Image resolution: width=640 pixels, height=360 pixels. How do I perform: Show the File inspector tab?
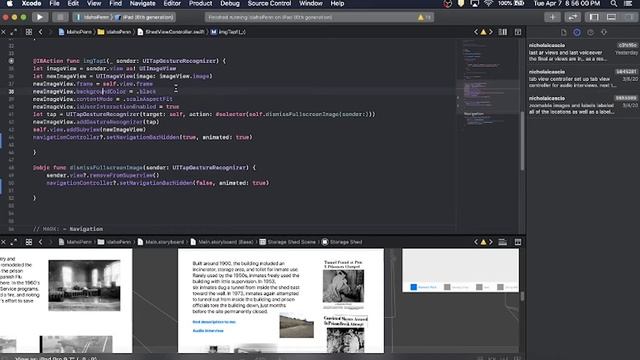(564, 32)
